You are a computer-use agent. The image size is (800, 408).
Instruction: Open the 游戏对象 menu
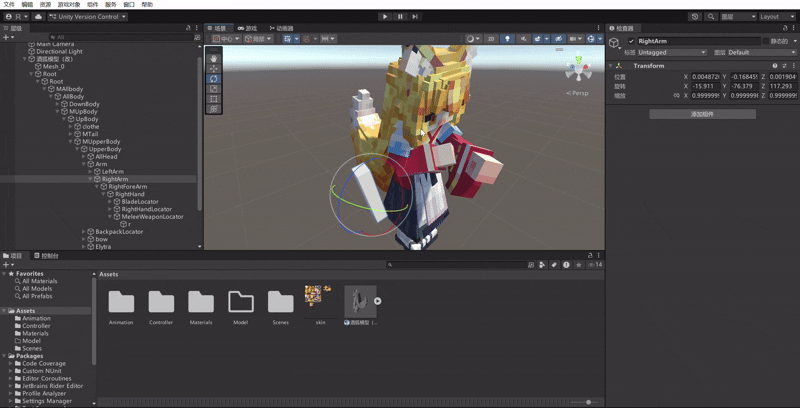[x=68, y=5]
